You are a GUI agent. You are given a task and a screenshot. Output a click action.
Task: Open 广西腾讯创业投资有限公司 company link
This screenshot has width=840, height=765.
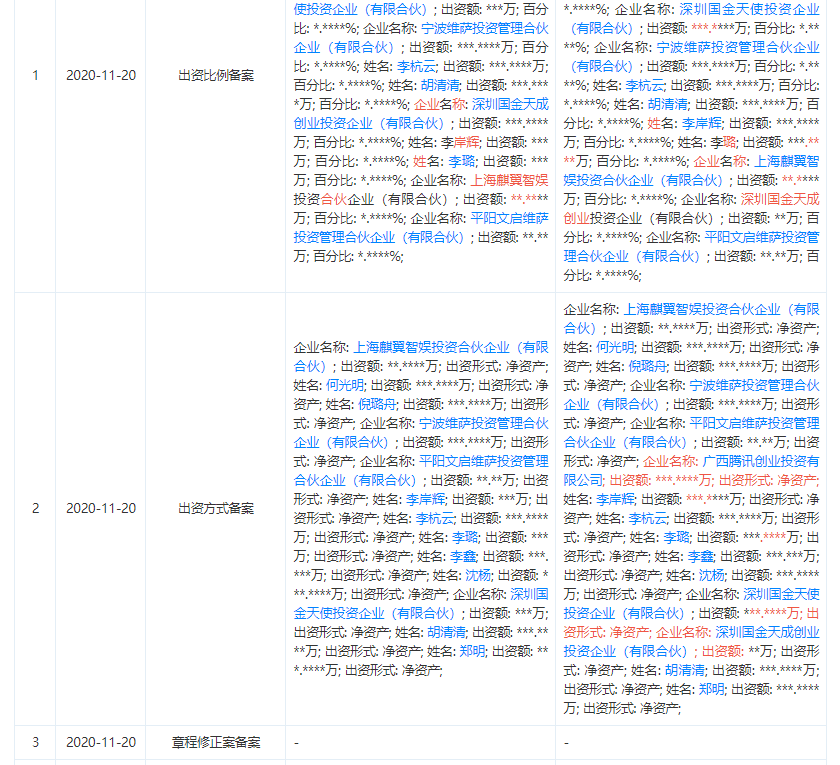[x=759, y=461]
